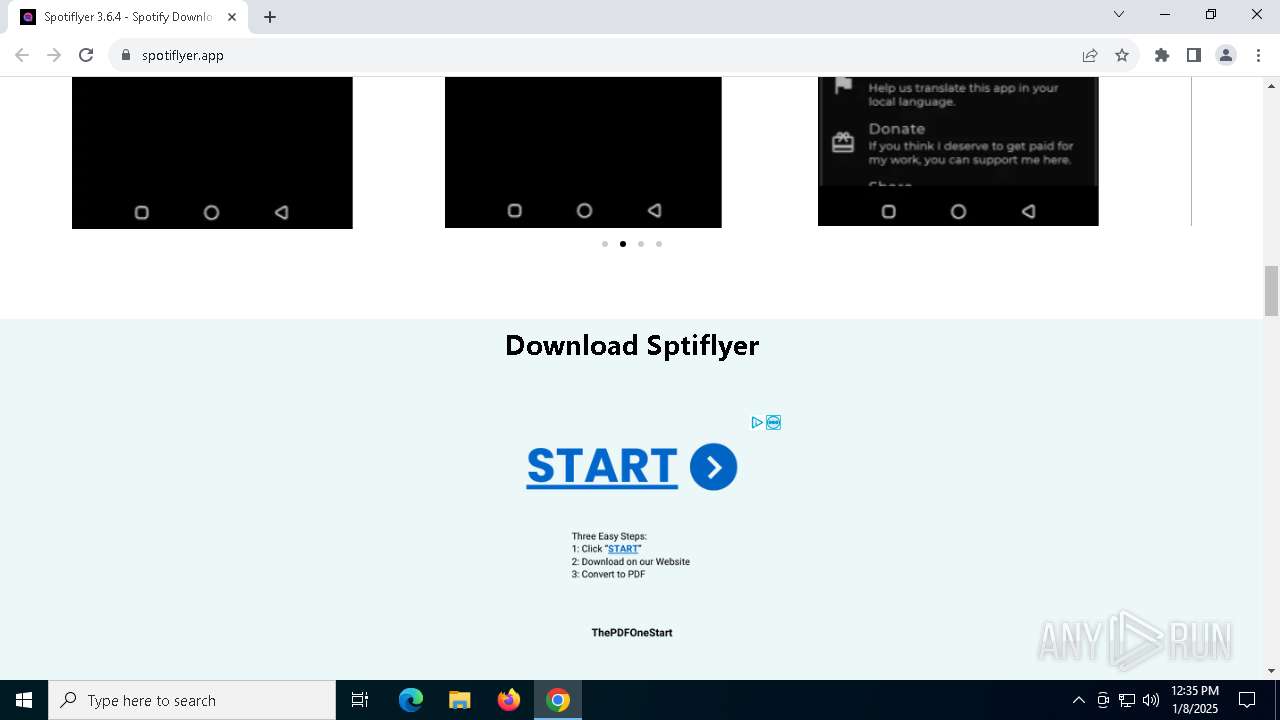
Task: Click small START link in step one
Action: [x=623, y=549]
